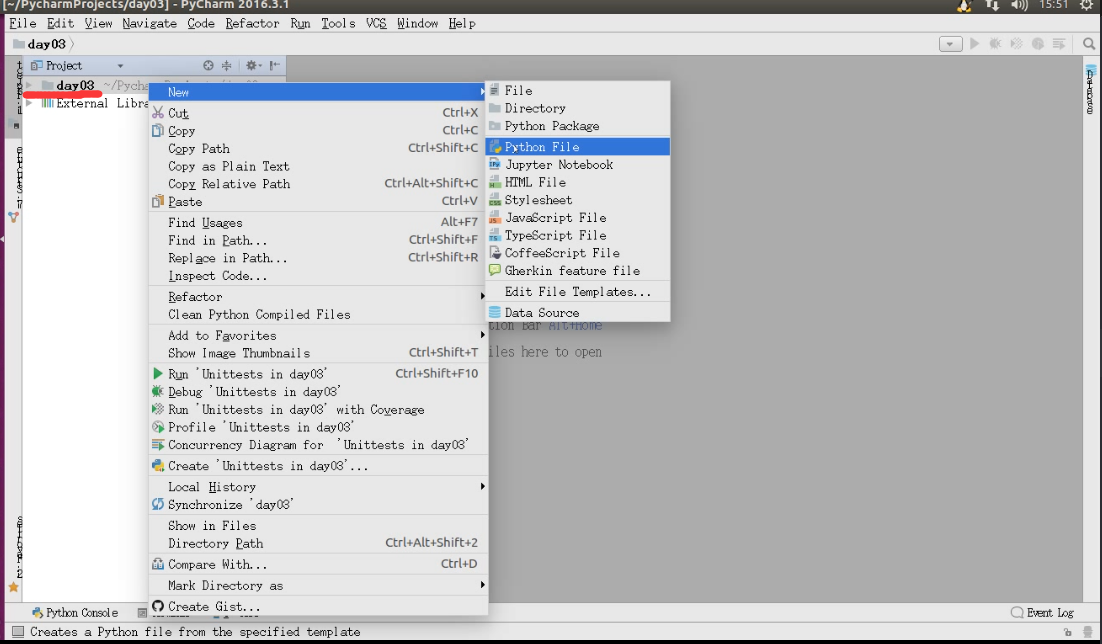1102x644 pixels.
Task: Click Copy in the context menu
Action: [318, 131]
